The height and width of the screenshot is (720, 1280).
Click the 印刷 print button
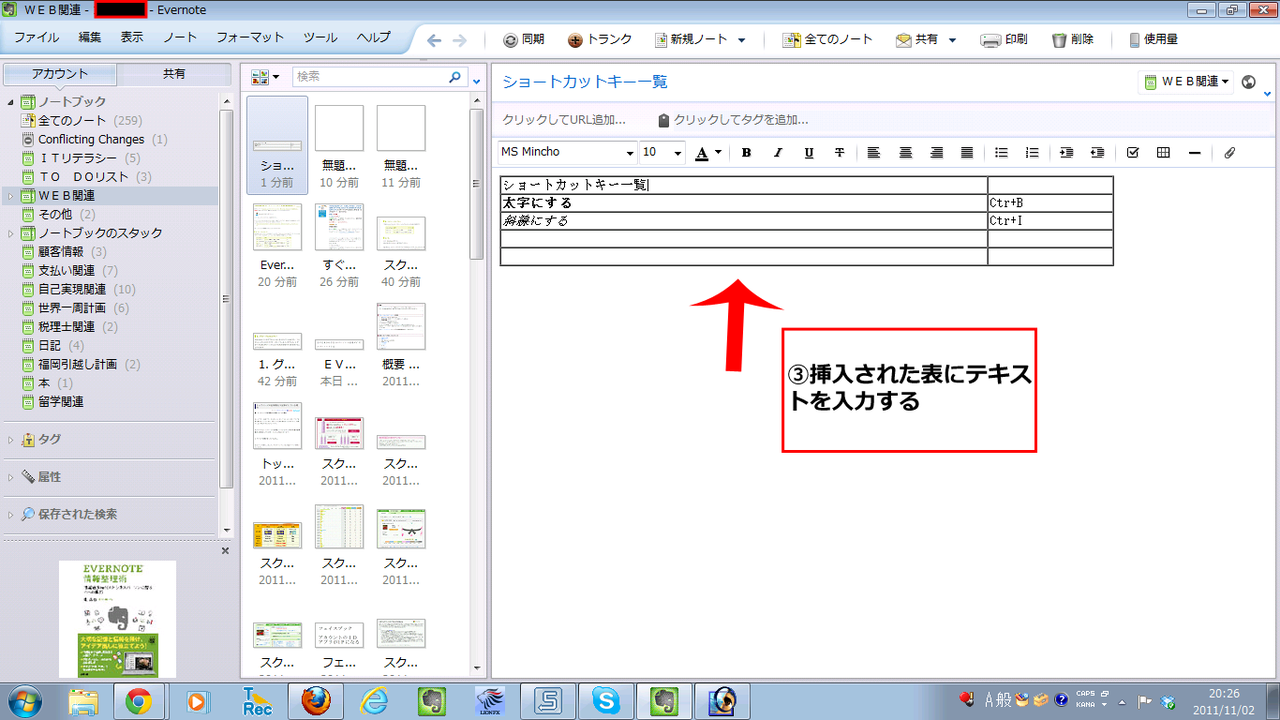click(x=1004, y=40)
